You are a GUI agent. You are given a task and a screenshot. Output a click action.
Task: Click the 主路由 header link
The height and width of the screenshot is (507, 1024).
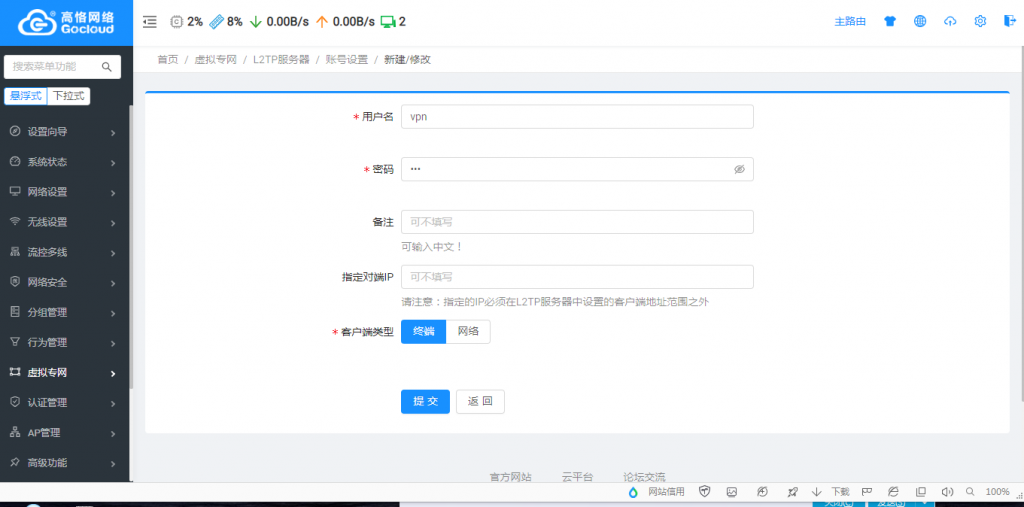click(x=850, y=22)
